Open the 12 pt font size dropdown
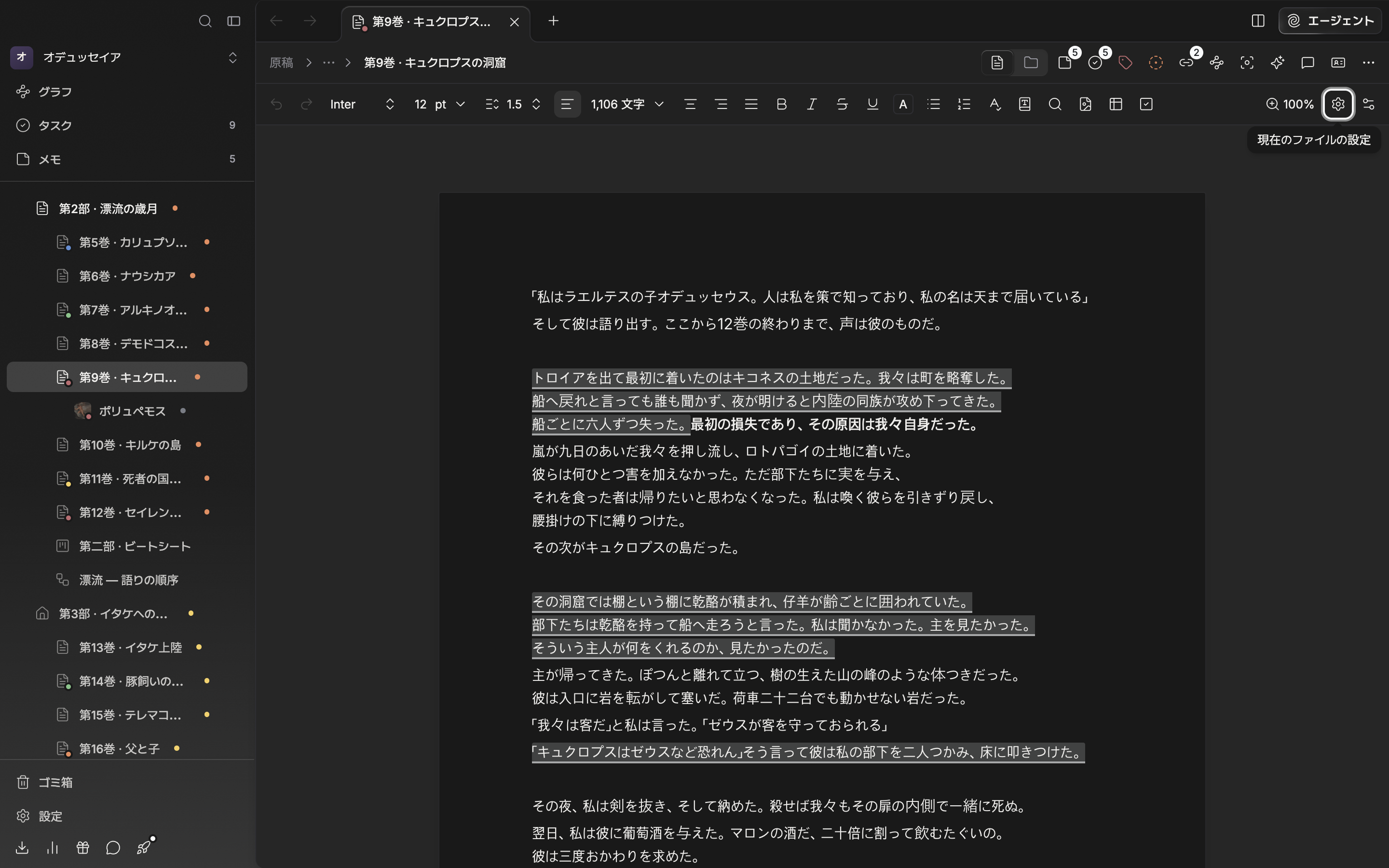This screenshot has height=868, width=1389. coord(440,104)
